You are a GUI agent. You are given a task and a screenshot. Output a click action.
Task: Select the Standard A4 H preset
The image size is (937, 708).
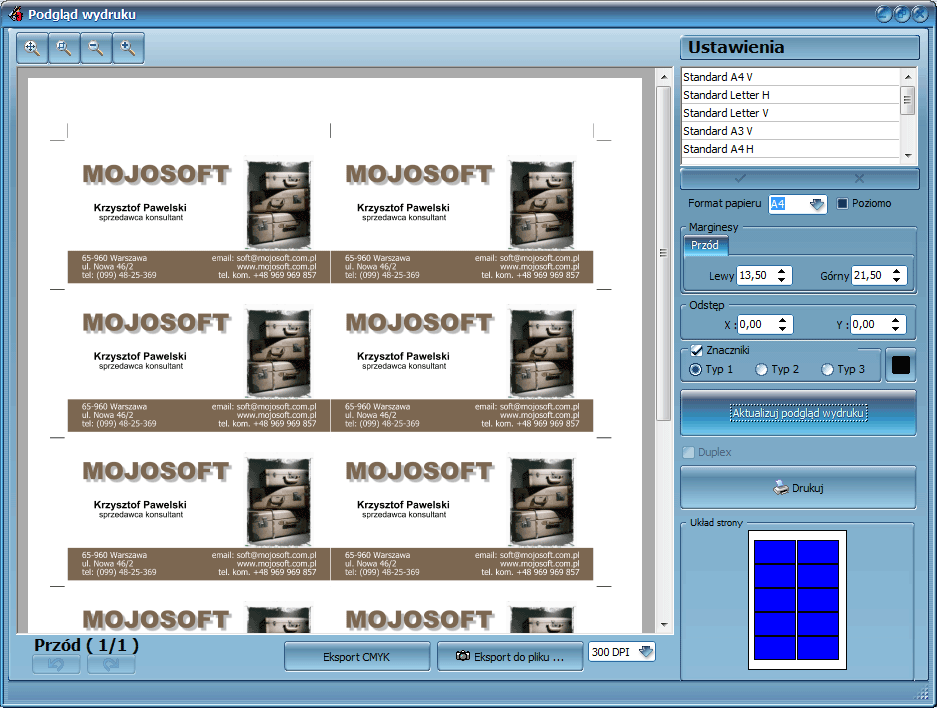click(x=790, y=149)
